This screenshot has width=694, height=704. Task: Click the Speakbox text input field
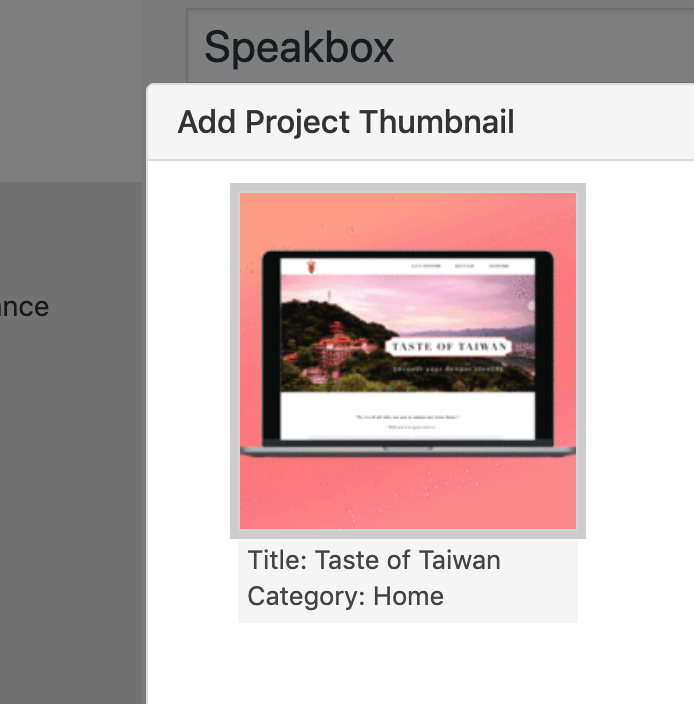pyautogui.click(x=440, y=47)
